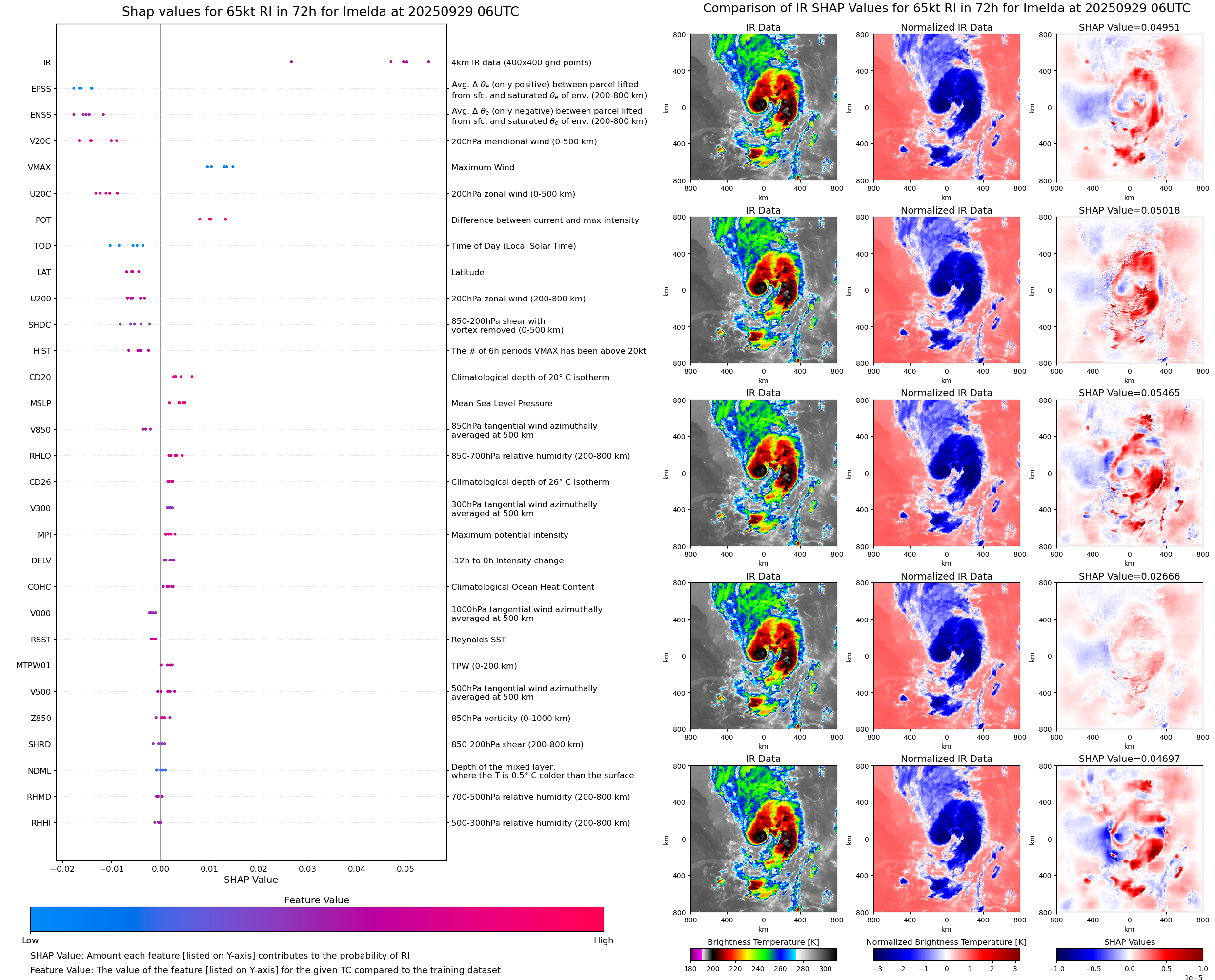Image resolution: width=1215 pixels, height=980 pixels.
Task: Click the bottom Normalized IR Data image
Action: 946,839
